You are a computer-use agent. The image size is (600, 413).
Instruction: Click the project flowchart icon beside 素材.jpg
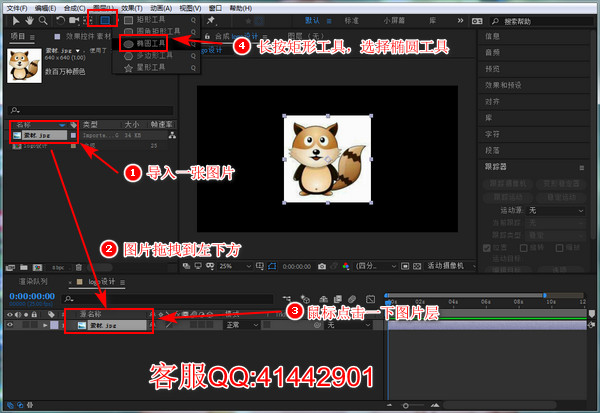[172, 135]
